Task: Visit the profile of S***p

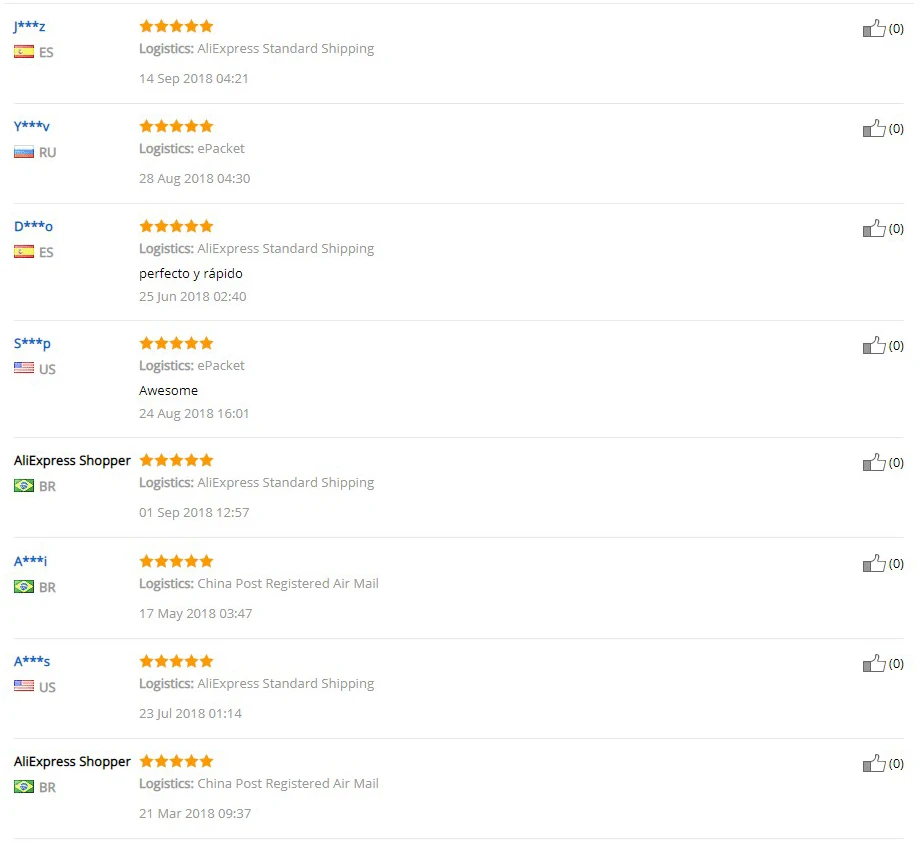Action: (x=32, y=343)
